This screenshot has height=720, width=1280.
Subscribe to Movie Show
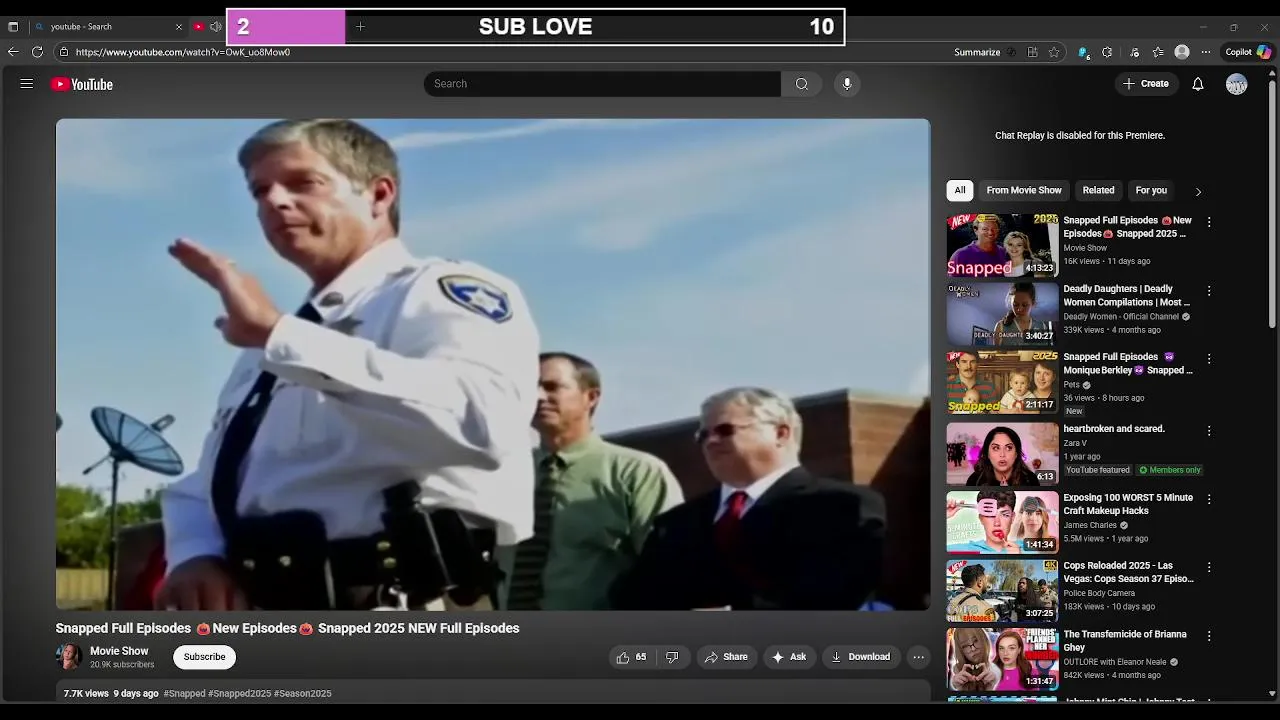coord(204,657)
